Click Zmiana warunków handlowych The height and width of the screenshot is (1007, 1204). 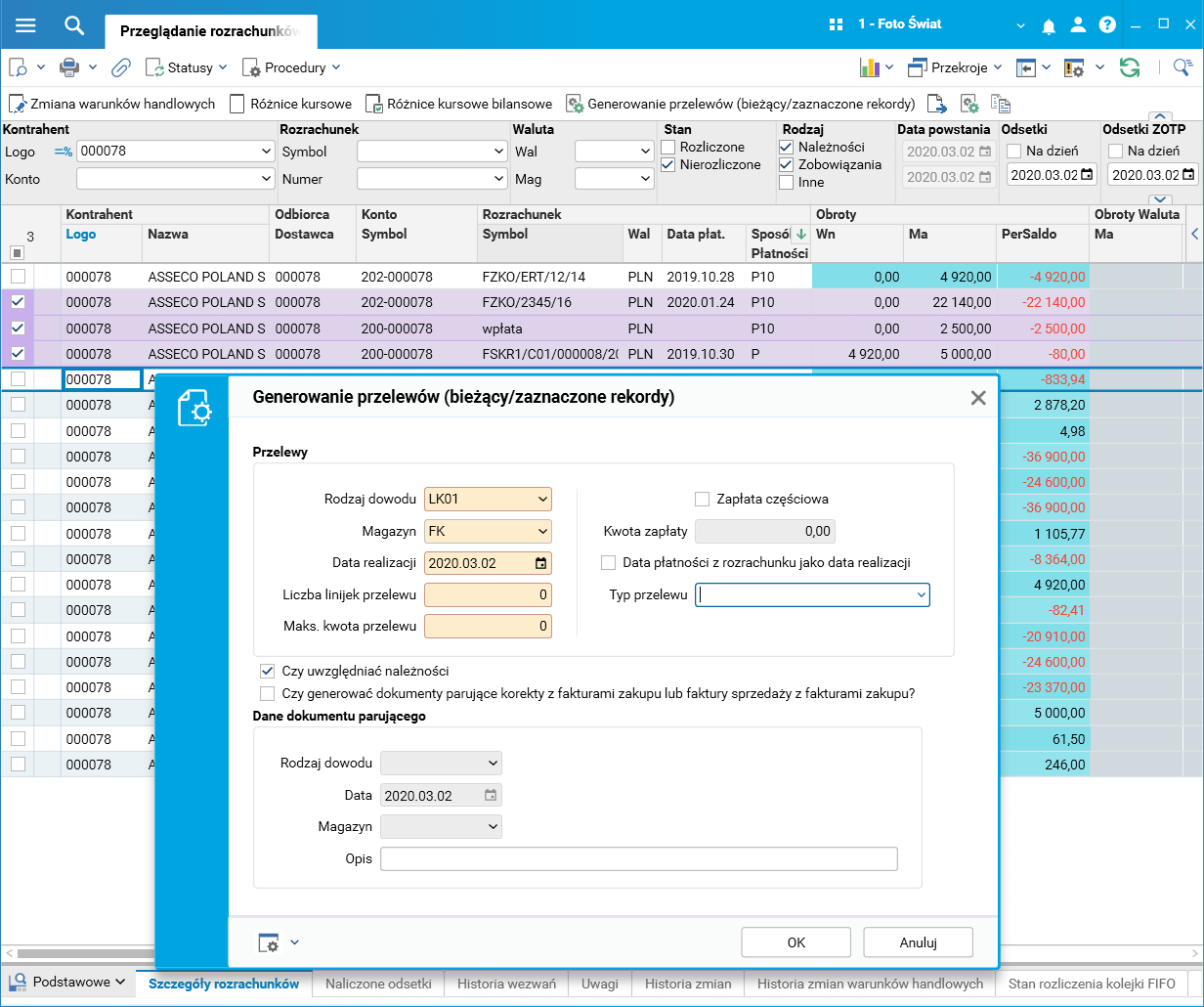tap(112, 104)
